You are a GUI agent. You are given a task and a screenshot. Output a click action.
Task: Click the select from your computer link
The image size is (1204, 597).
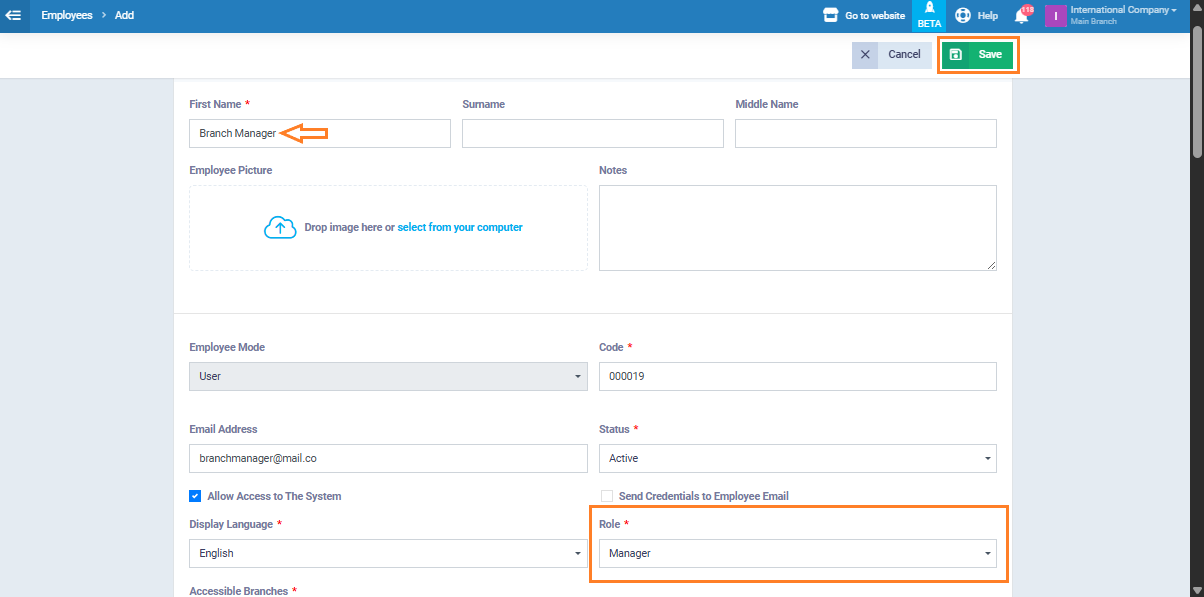click(x=460, y=228)
